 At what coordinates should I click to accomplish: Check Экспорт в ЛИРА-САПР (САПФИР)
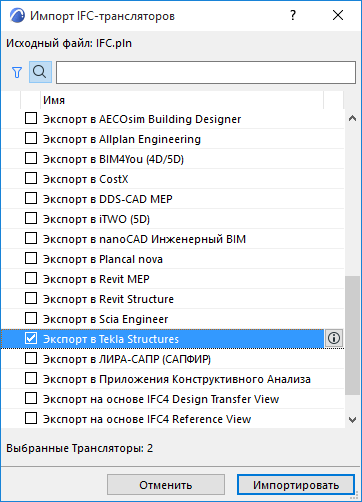pyautogui.click(x=31, y=358)
